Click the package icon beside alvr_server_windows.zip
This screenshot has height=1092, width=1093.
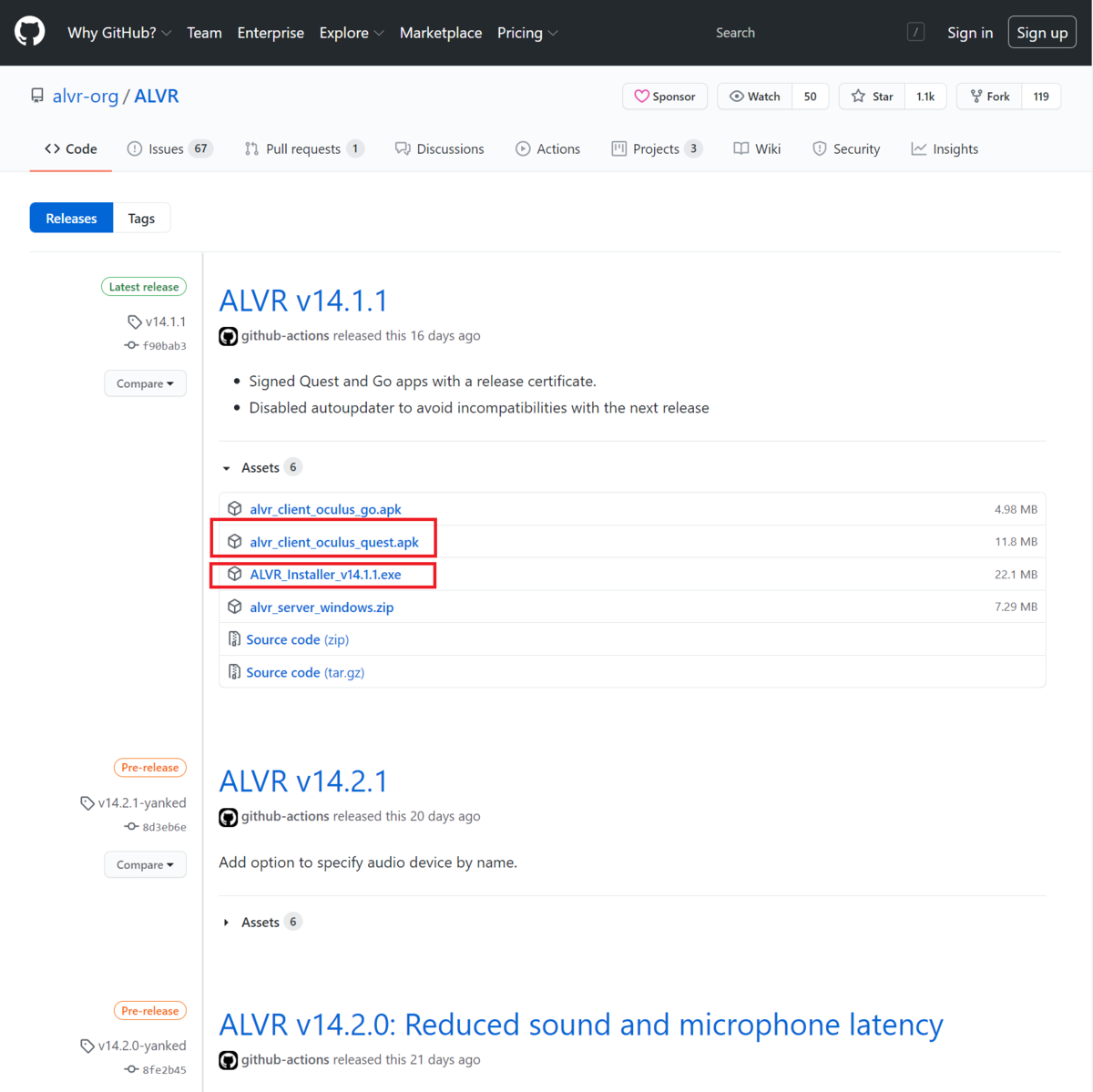coord(235,607)
